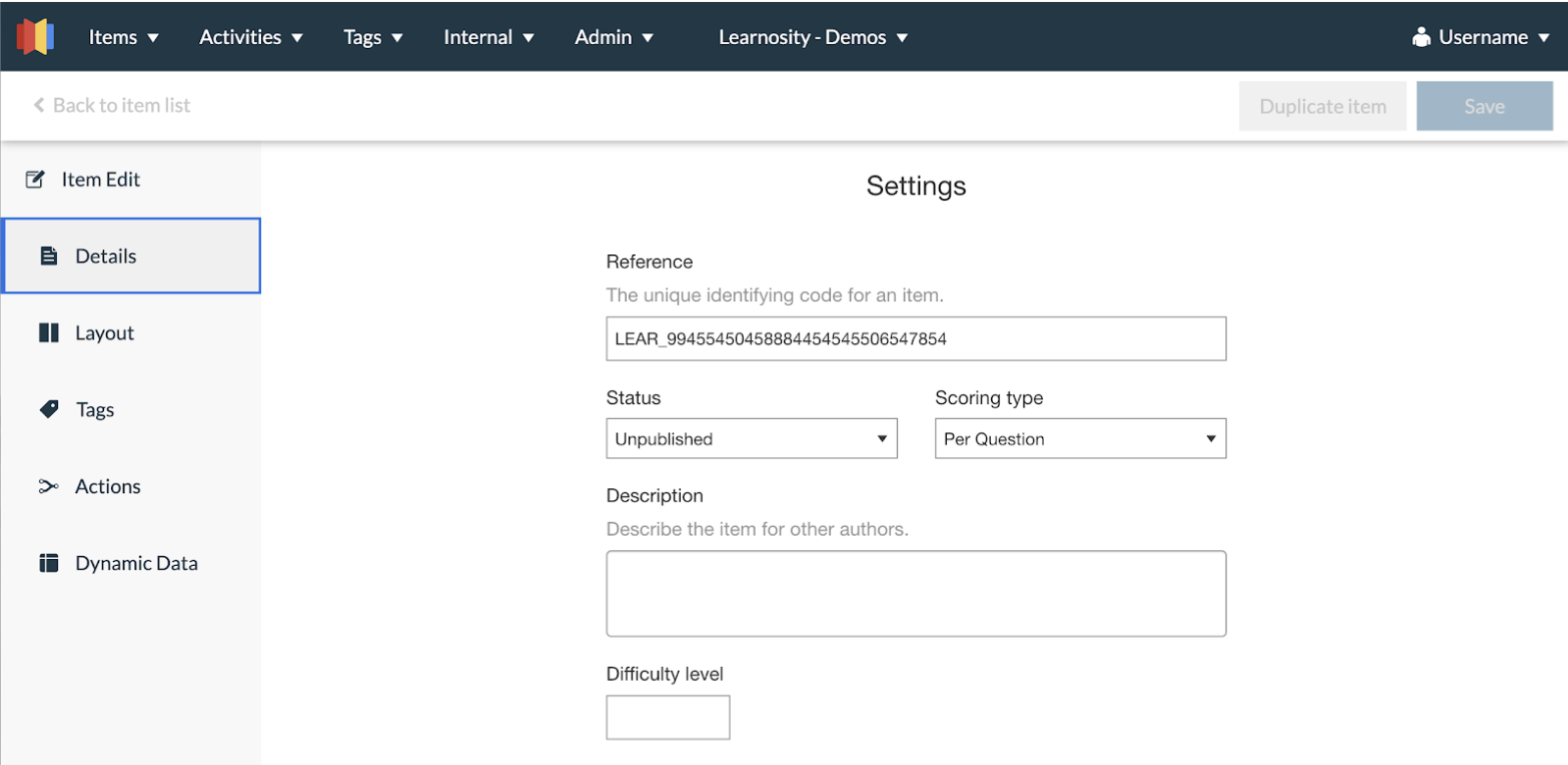Open the Scoring type dropdown
Screen dimensions: 1568x765
(1079, 439)
